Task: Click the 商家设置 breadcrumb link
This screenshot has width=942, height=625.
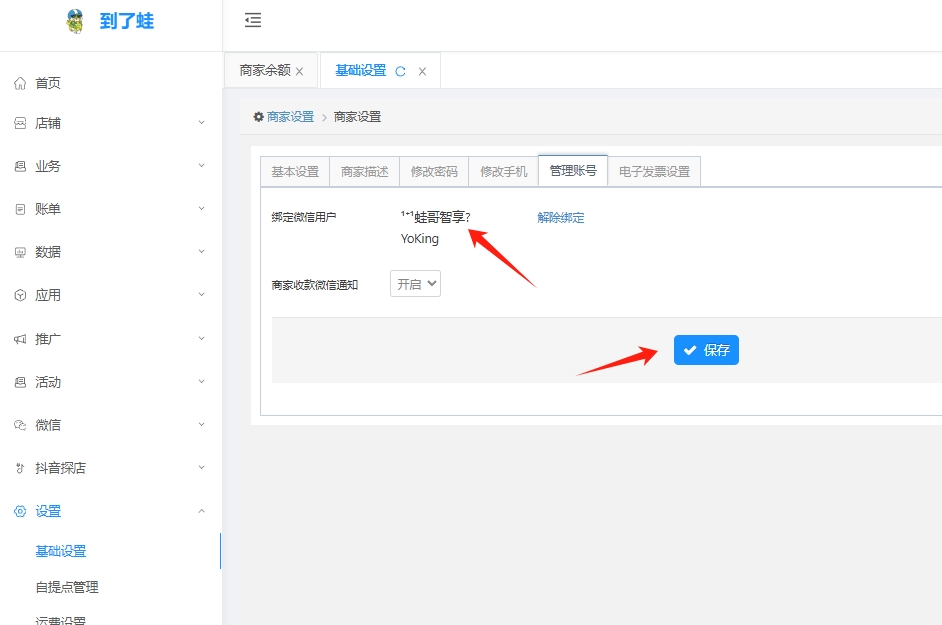Action: 290,117
